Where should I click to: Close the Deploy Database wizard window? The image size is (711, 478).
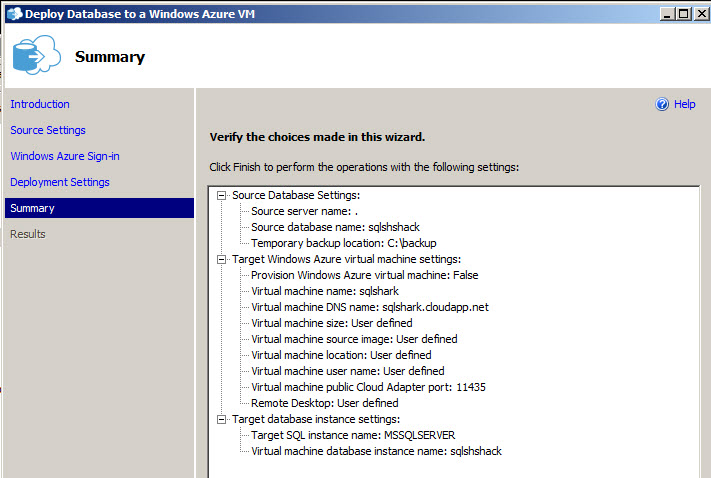(701, 14)
